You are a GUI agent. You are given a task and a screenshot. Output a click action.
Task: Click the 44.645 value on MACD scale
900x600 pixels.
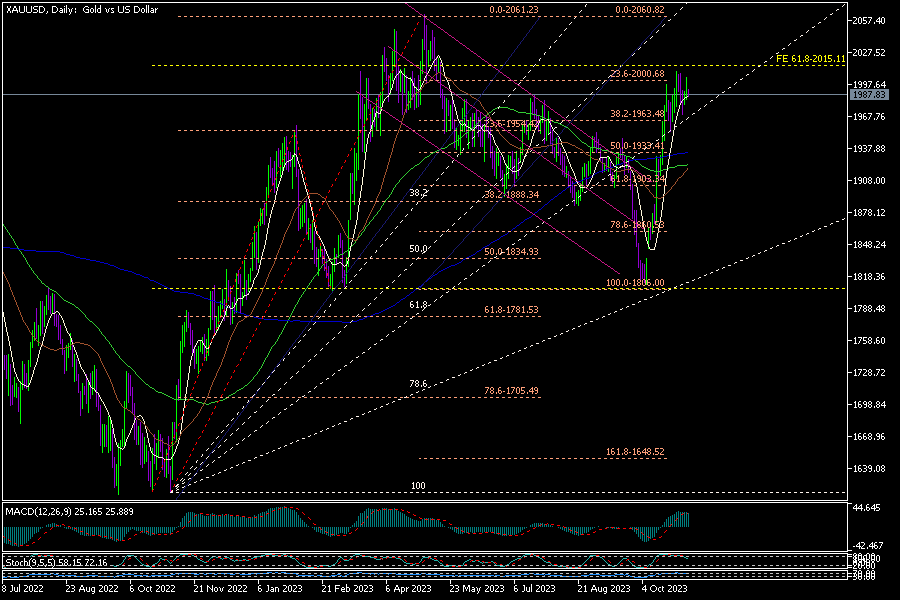(x=868, y=509)
